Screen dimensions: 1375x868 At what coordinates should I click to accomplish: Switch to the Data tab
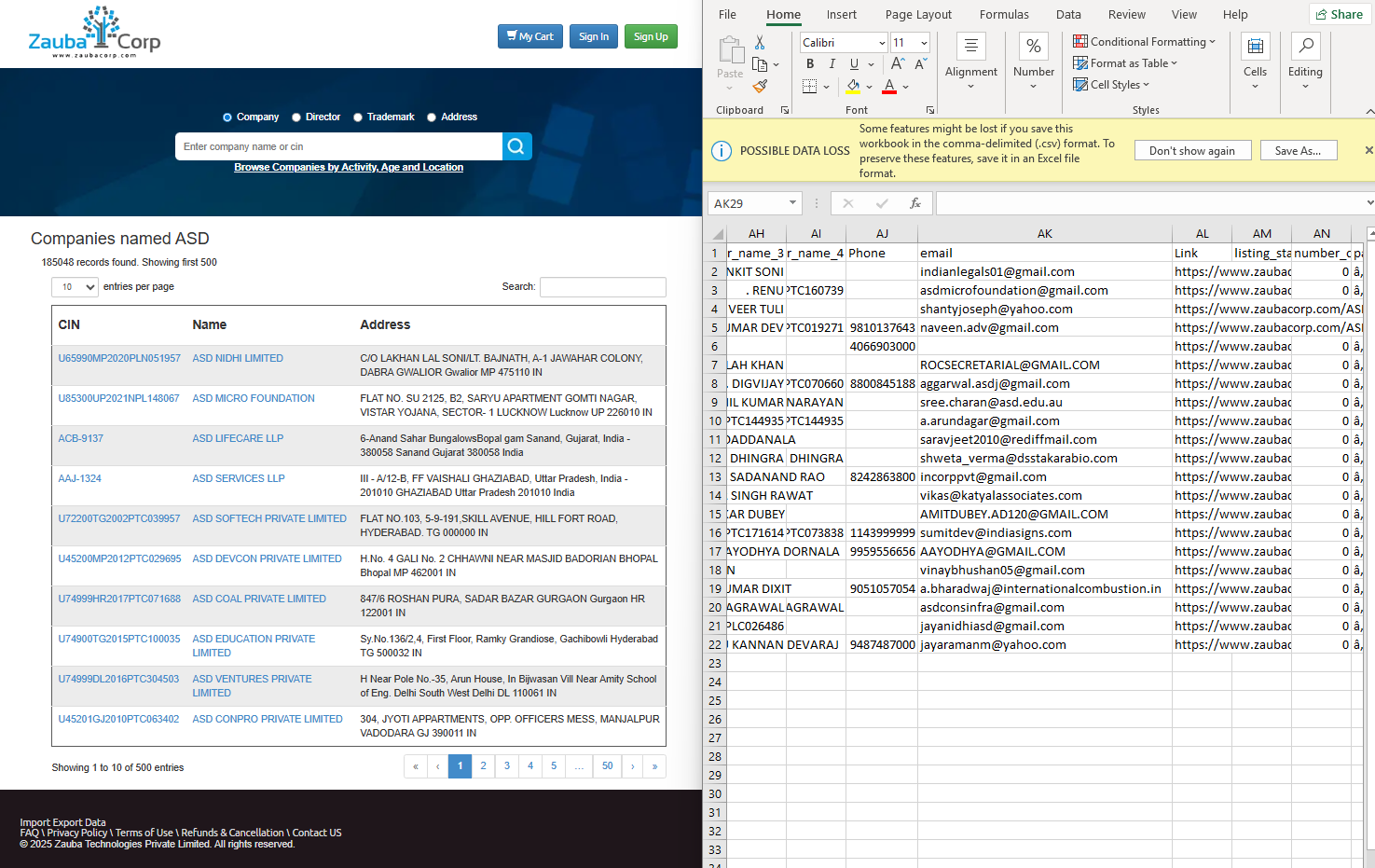point(1068,14)
